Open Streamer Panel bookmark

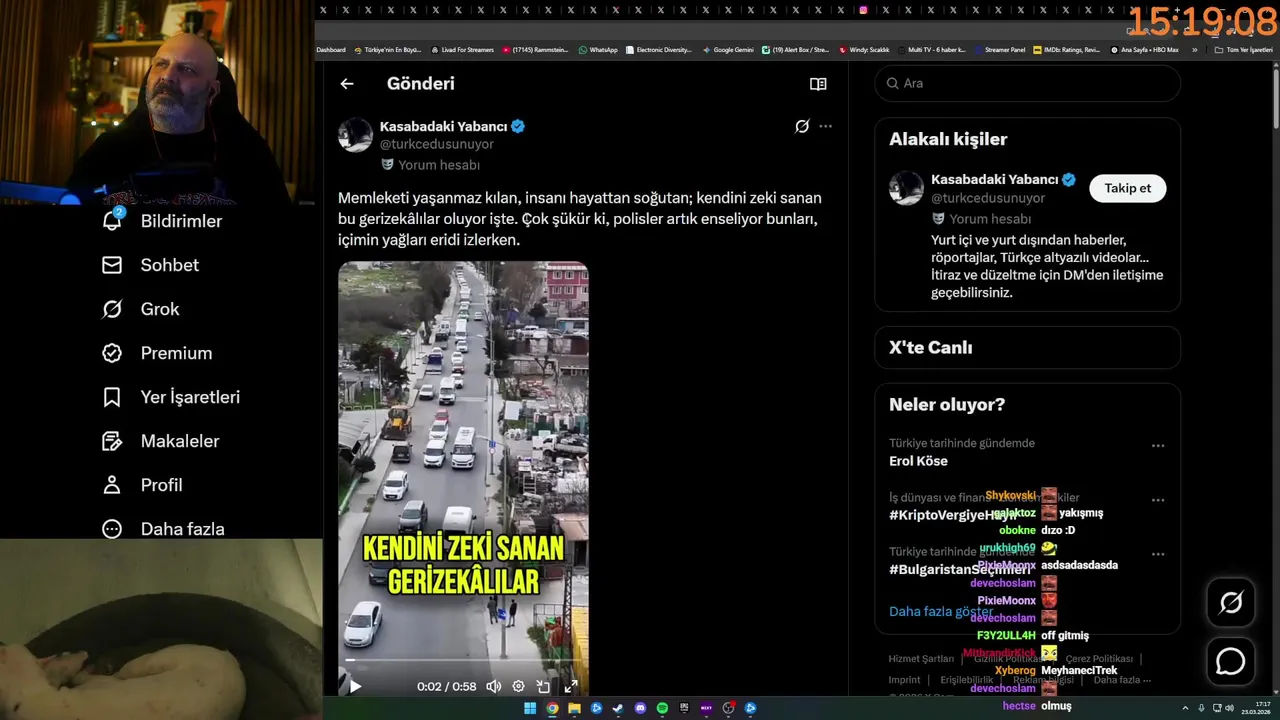(x=999, y=50)
